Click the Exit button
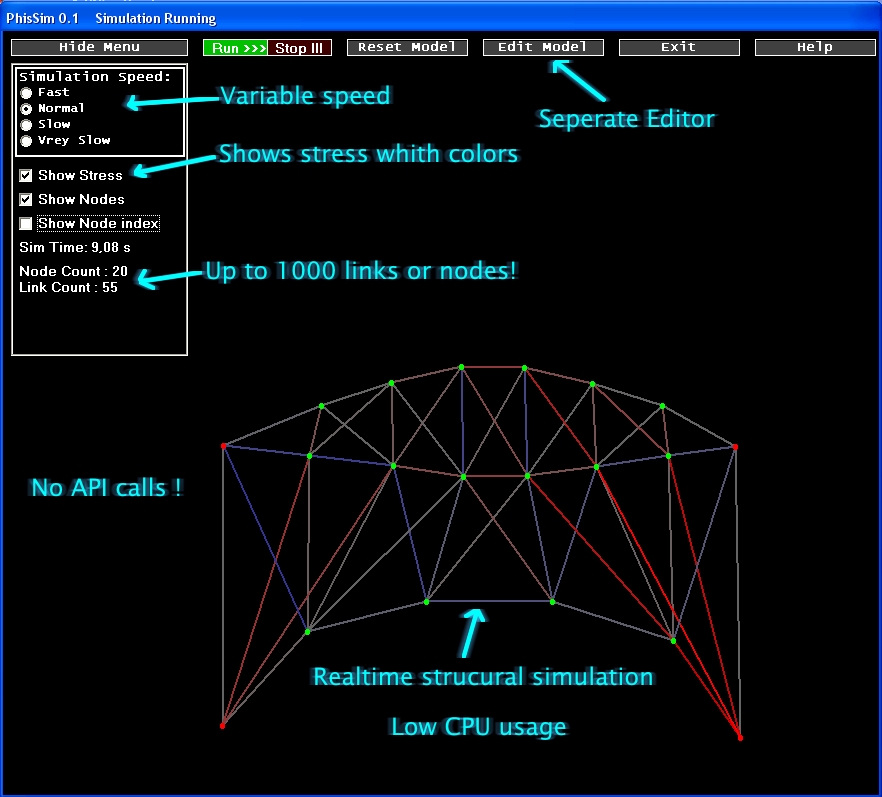The width and height of the screenshot is (882, 797). point(679,47)
